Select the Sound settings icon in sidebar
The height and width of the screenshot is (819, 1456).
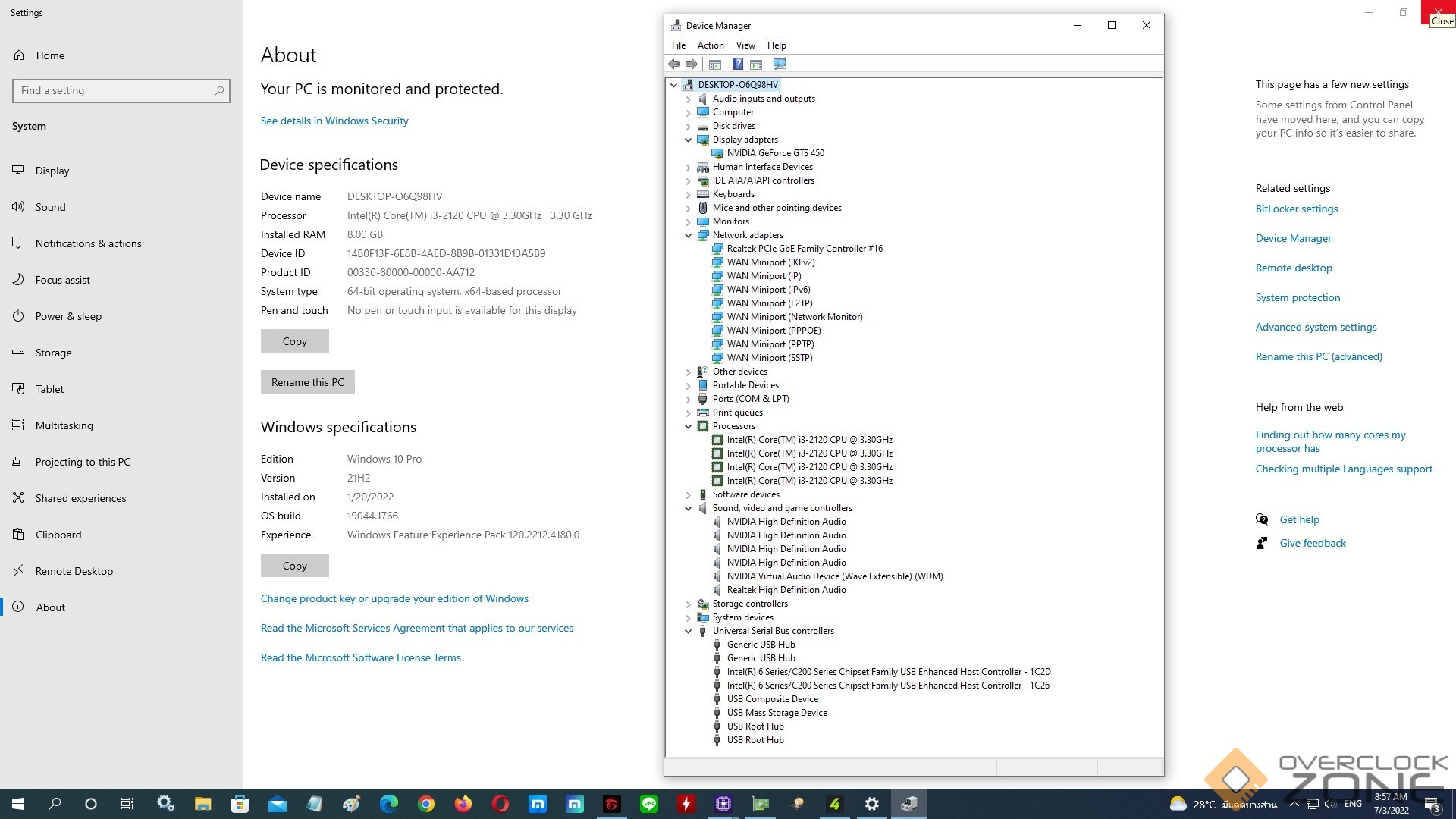[18, 207]
